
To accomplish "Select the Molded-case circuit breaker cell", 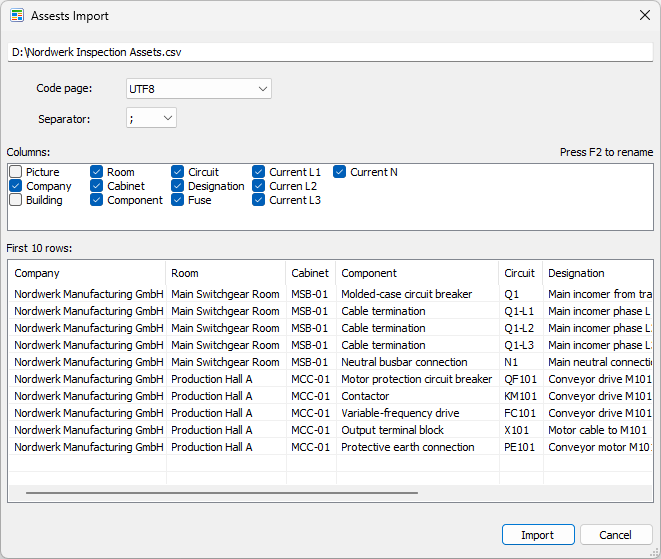I will (417, 294).
